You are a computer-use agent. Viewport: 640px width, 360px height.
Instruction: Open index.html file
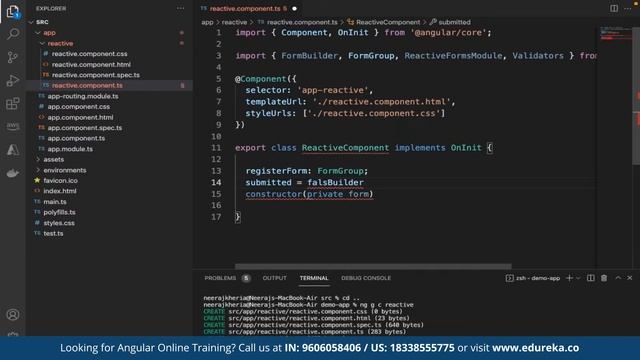tap(60, 191)
